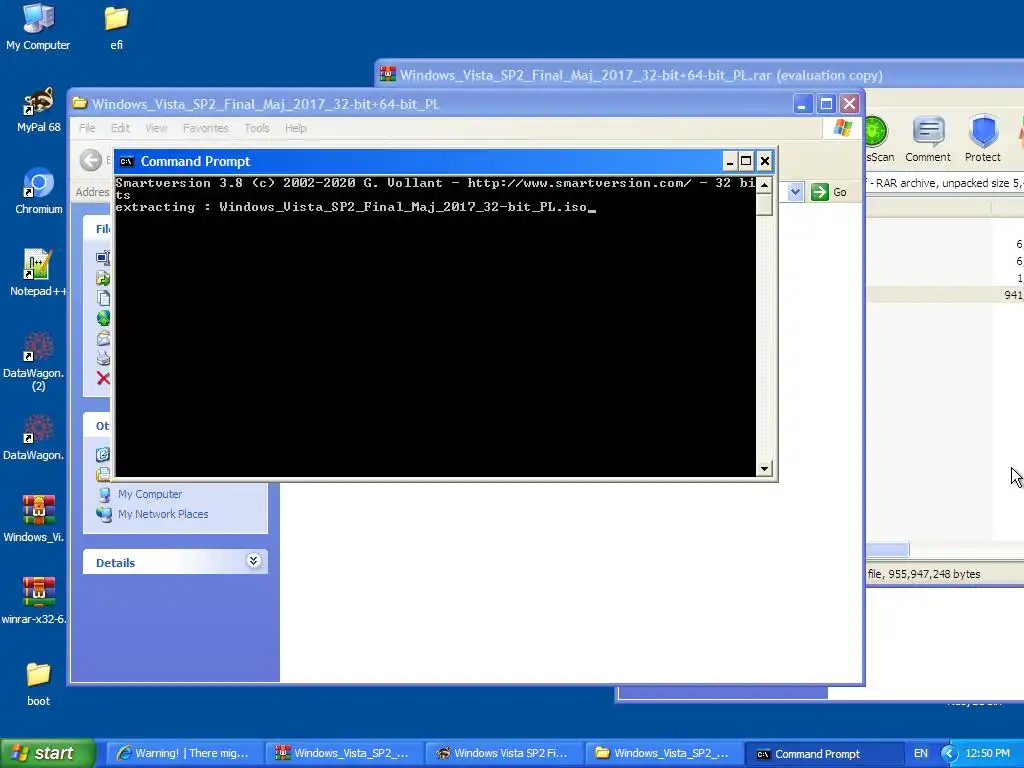
Task: Click EN language indicator in tray
Action: click(920, 753)
